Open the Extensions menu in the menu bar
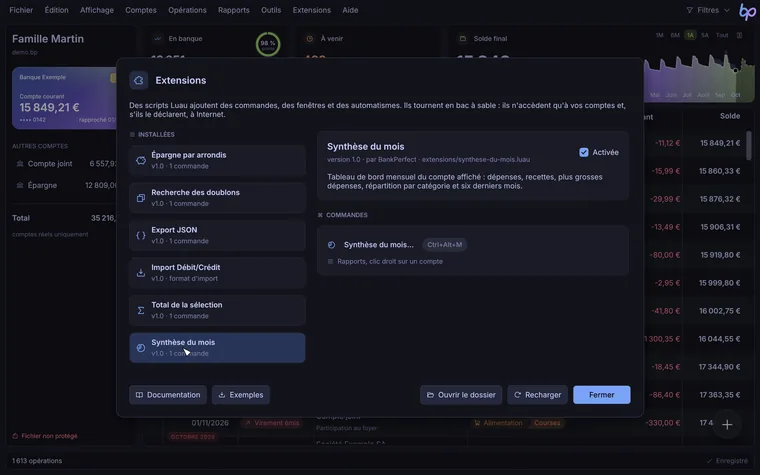Image resolution: width=760 pixels, height=475 pixels. tap(312, 10)
